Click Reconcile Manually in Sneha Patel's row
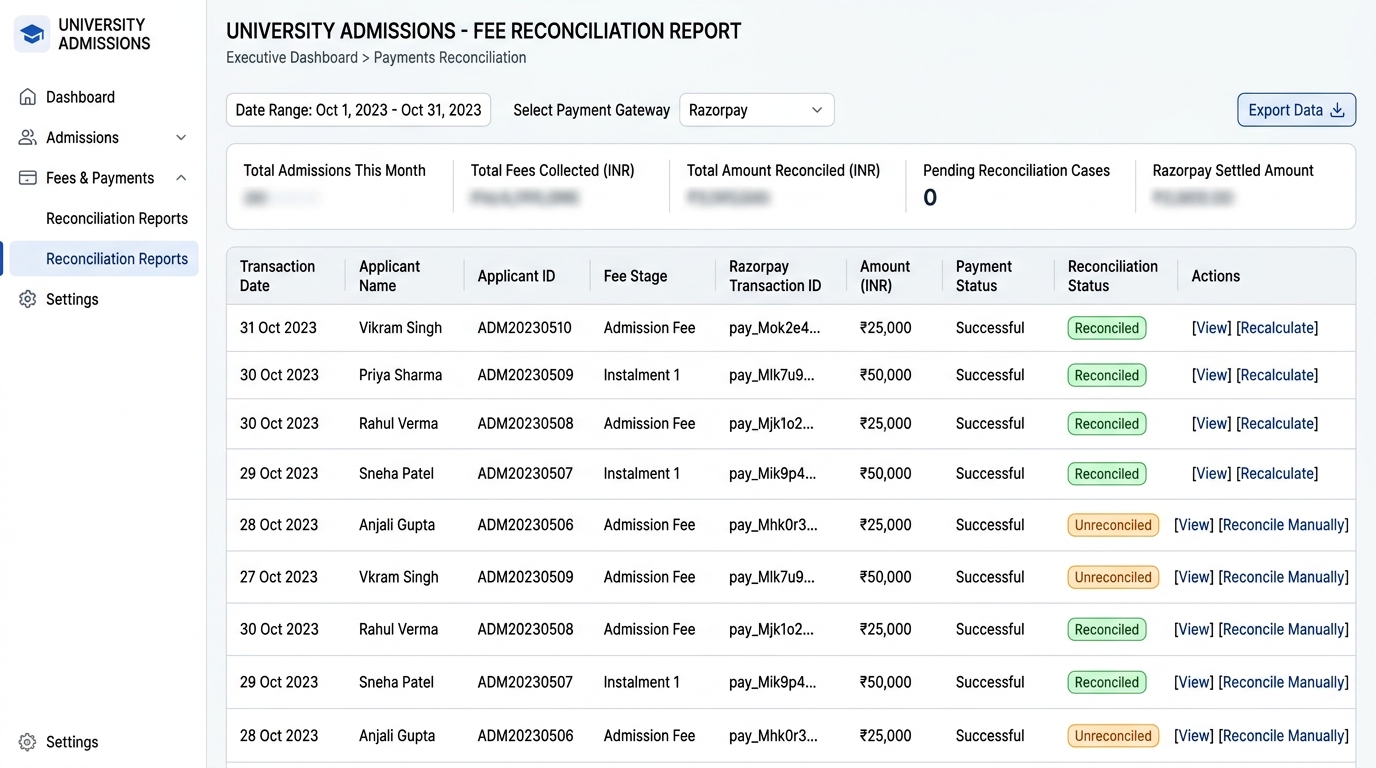The height and width of the screenshot is (768, 1376). click(1283, 682)
